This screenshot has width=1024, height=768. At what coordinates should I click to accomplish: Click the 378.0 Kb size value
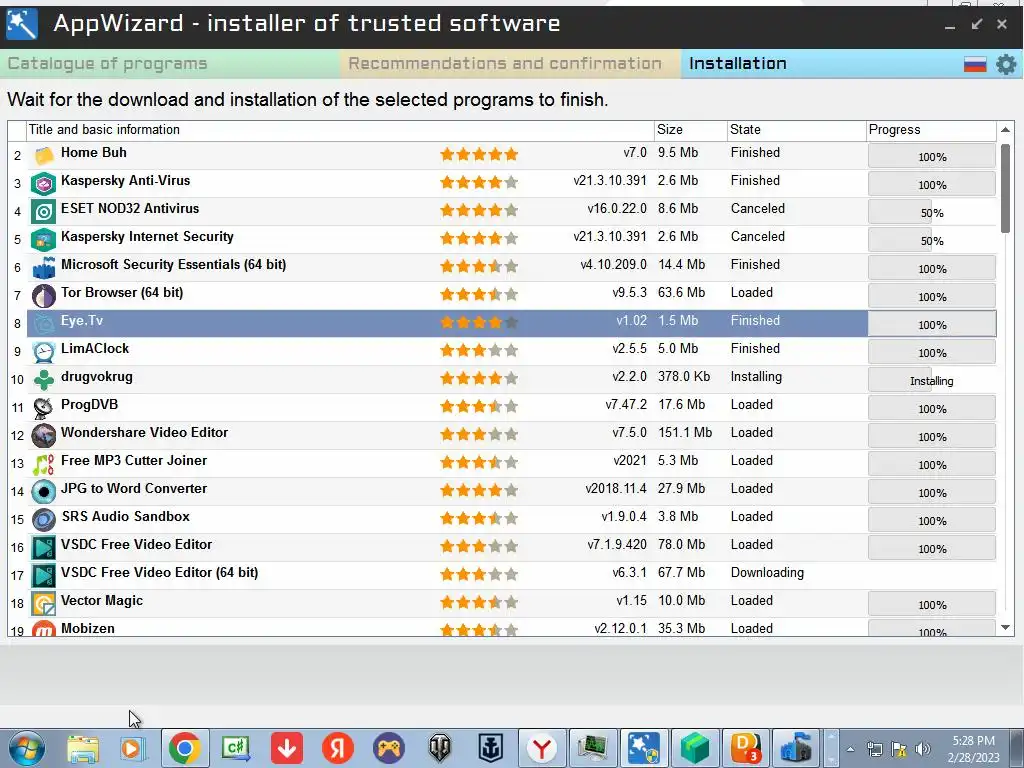(x=684, y=377)
